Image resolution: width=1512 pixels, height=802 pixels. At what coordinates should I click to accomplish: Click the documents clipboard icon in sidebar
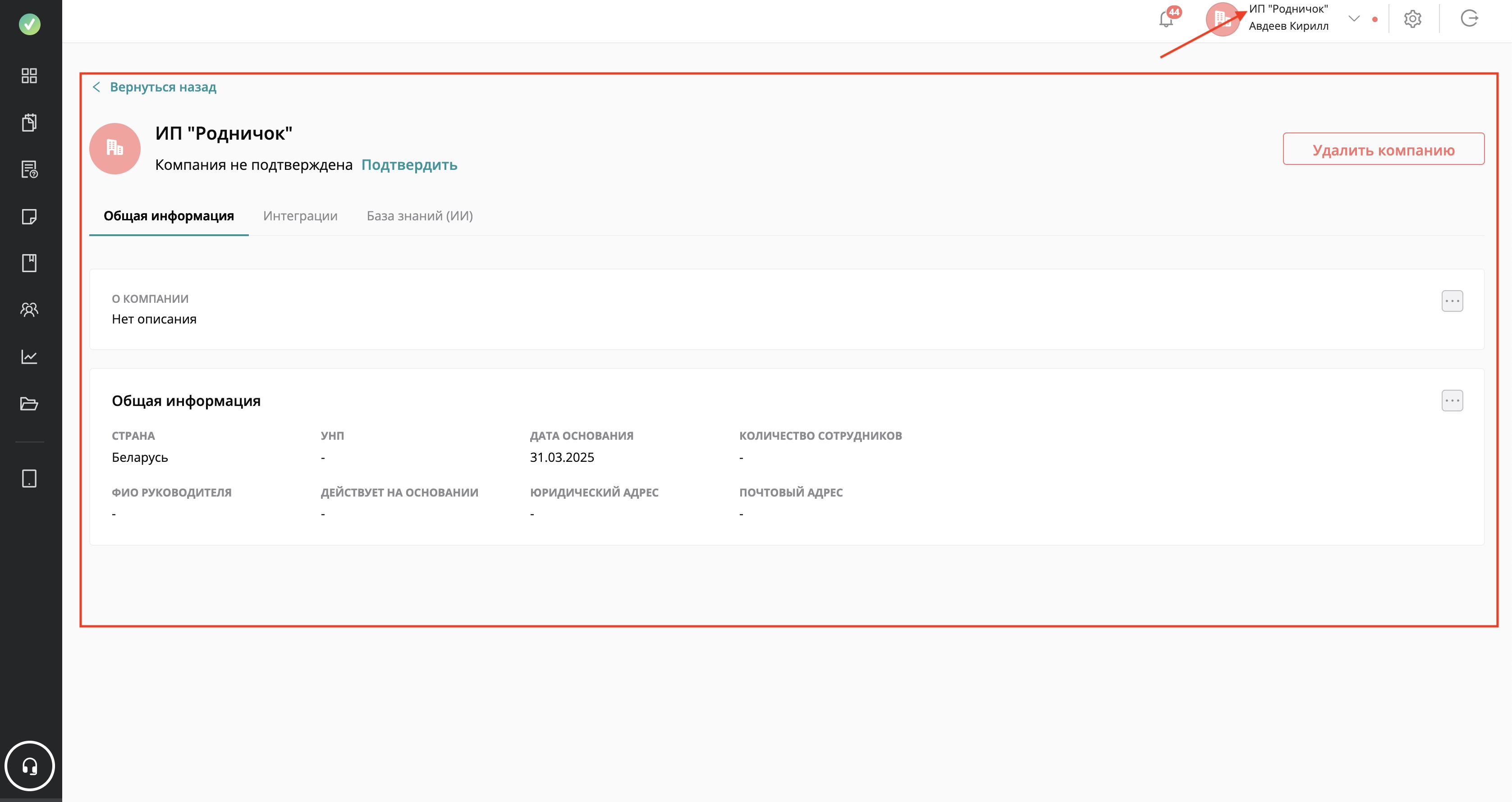tap(29, 123)
